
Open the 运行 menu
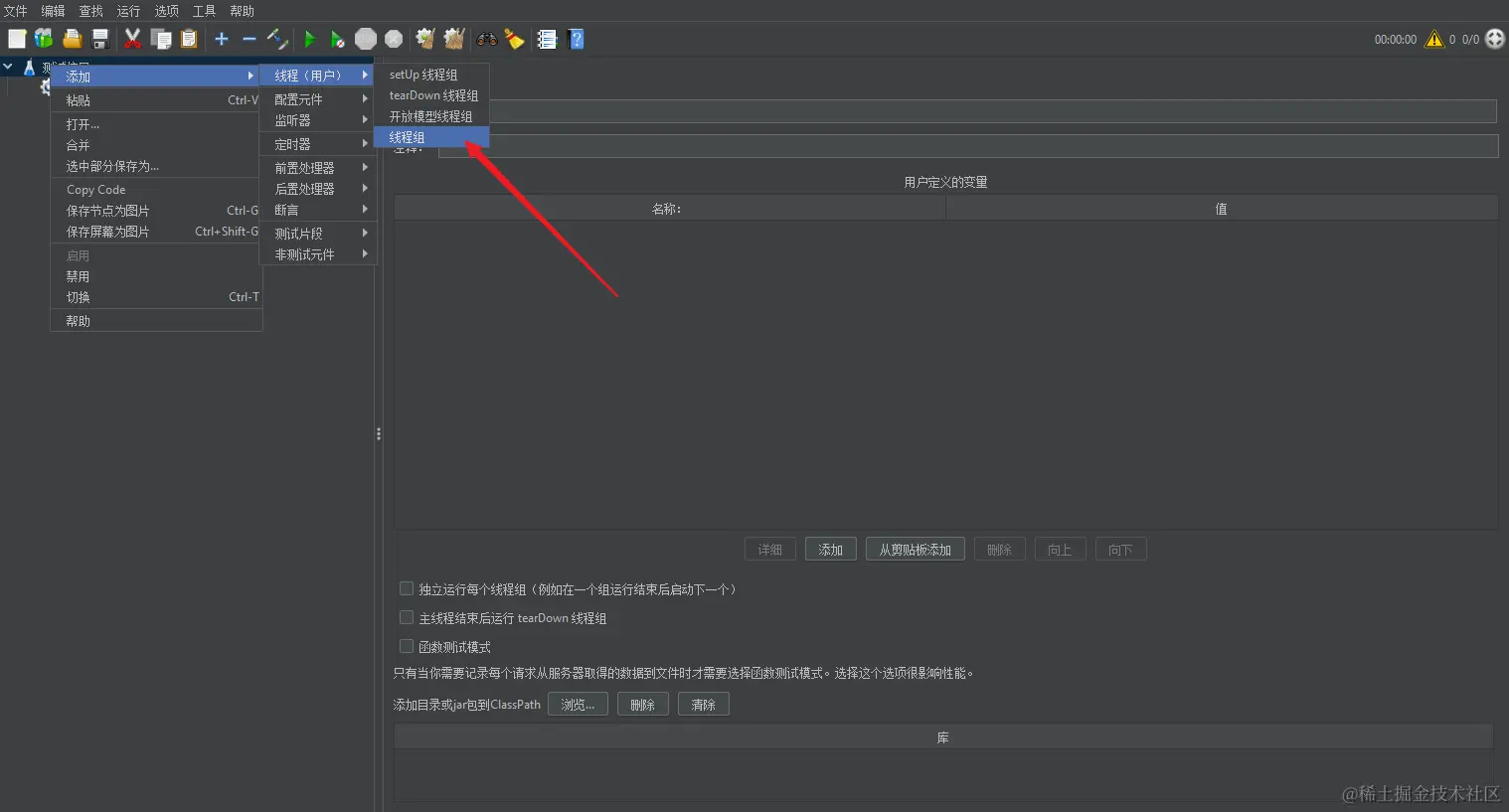pyautogui.click(x=128, y=11)
